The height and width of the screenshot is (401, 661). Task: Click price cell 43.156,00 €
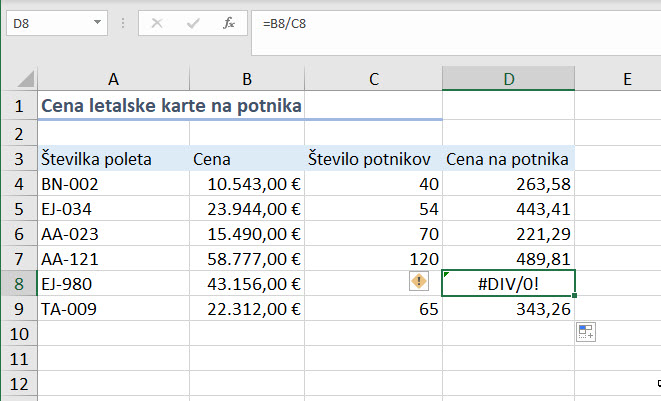(247, 283)
